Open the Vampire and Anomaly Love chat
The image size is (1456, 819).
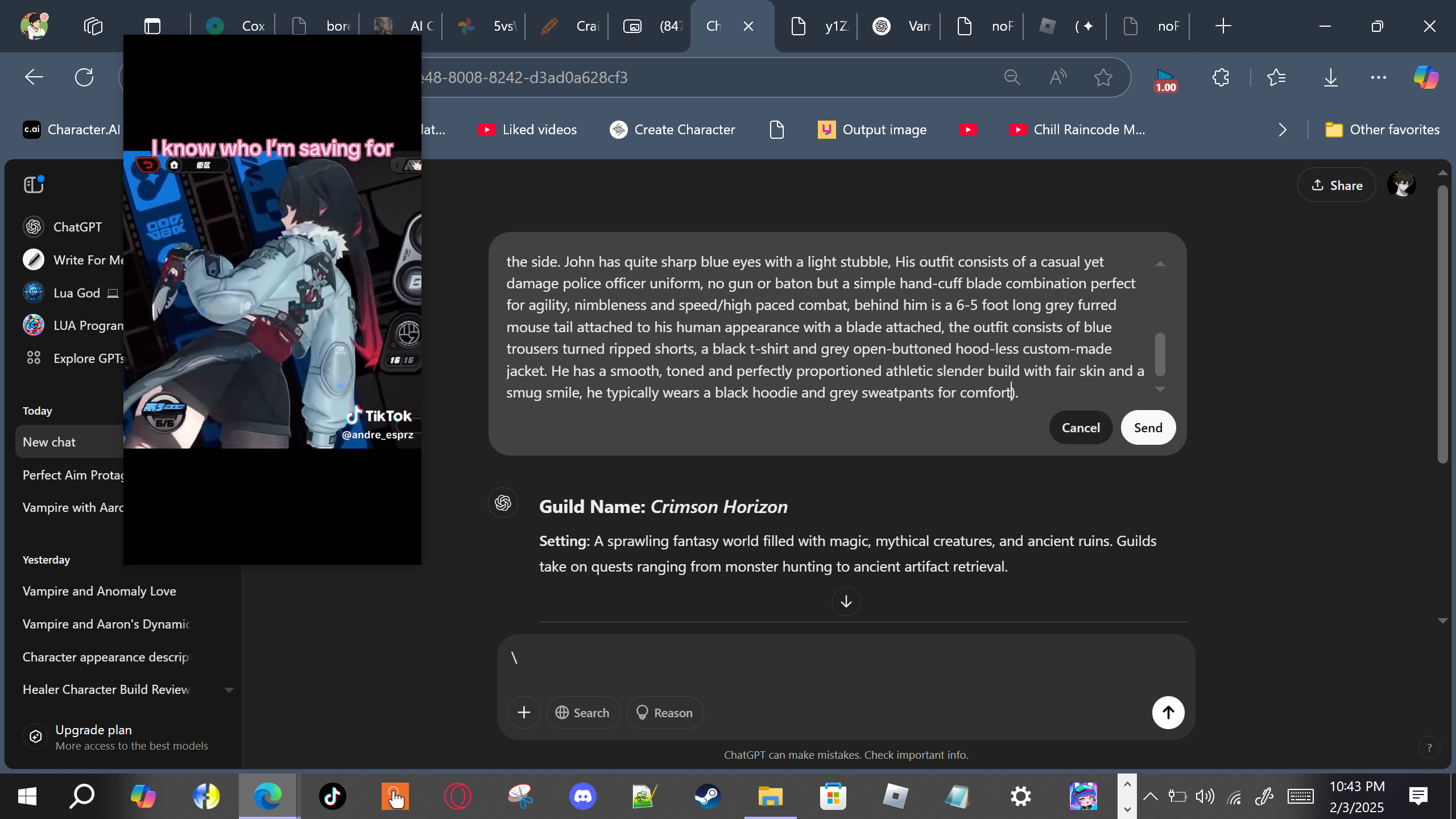100,591
